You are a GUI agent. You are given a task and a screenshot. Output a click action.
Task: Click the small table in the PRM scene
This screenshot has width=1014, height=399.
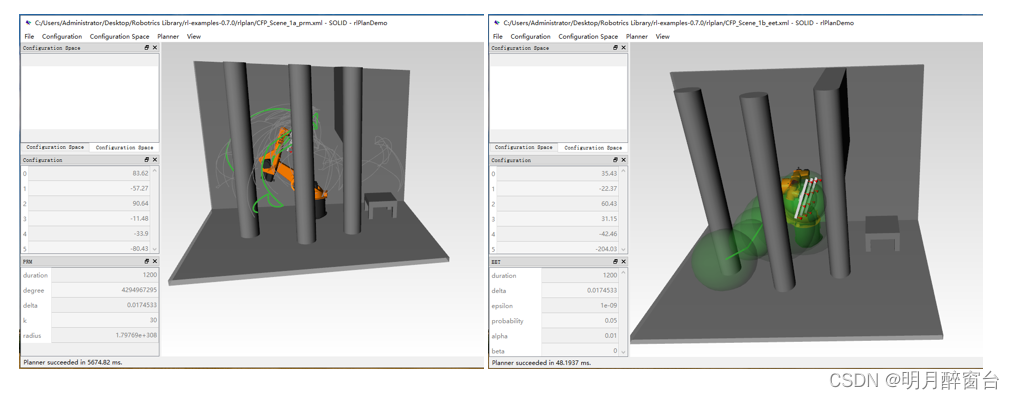tap(380, 204)
